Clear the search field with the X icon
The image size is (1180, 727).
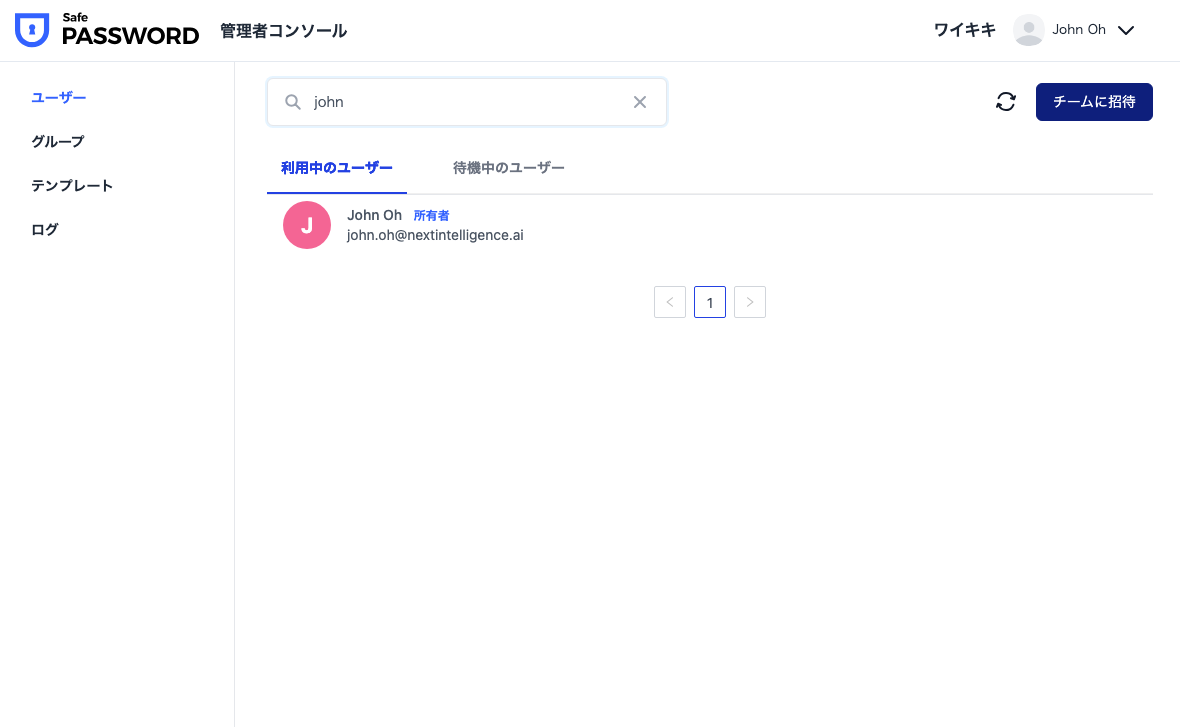[x=640, y=102]
